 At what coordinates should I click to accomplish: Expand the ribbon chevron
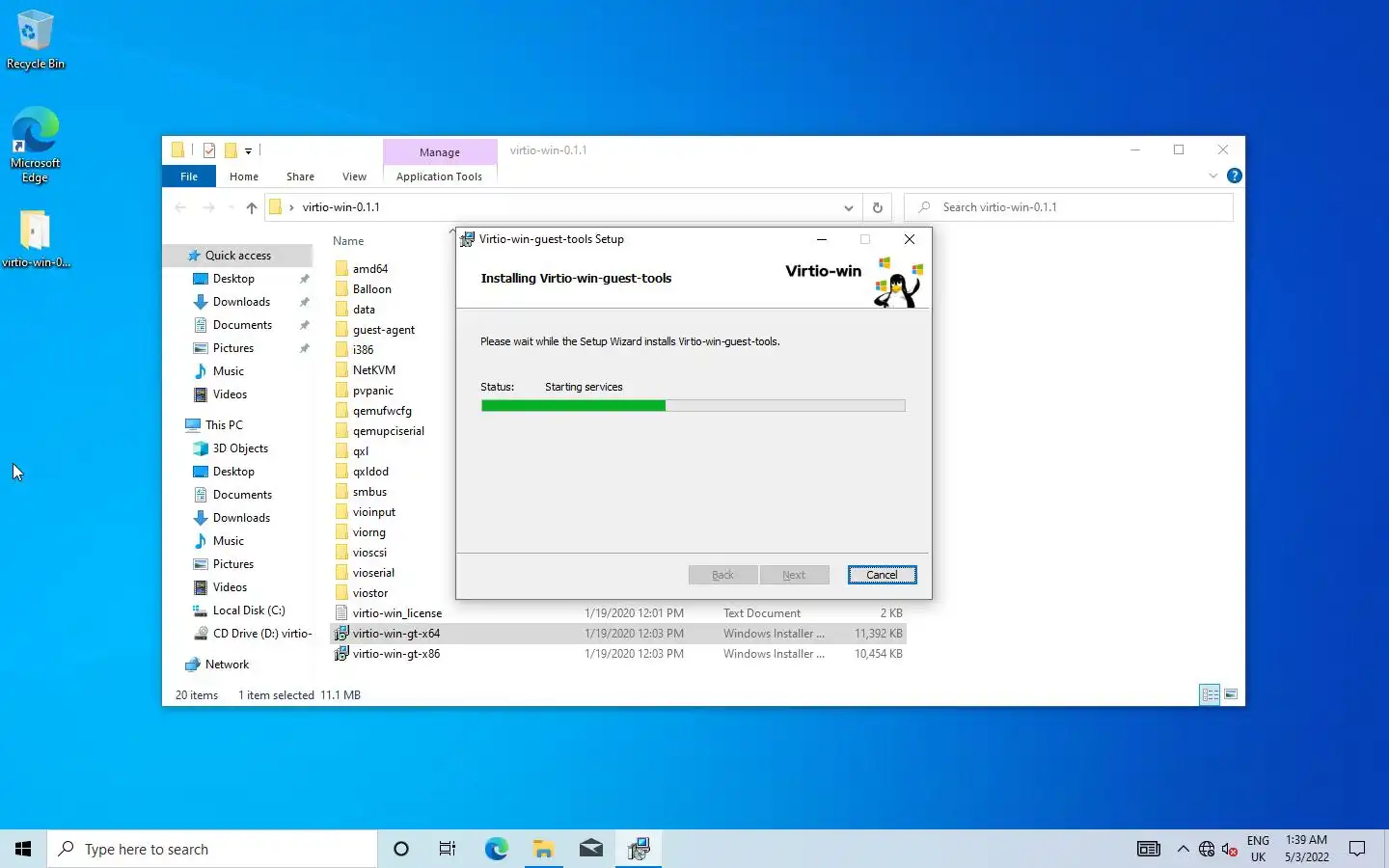point(1212,176)
